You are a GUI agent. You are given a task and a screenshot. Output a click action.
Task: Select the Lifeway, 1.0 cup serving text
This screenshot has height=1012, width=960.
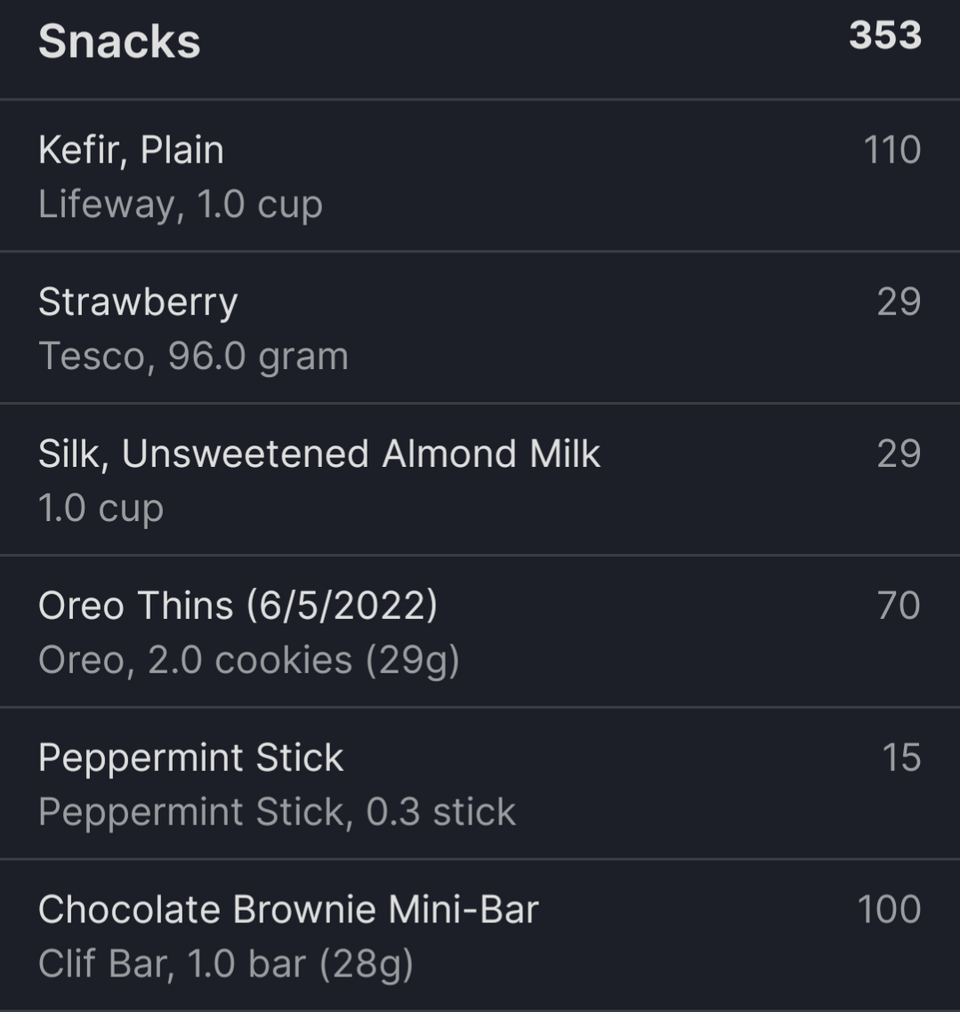point(180,205)
